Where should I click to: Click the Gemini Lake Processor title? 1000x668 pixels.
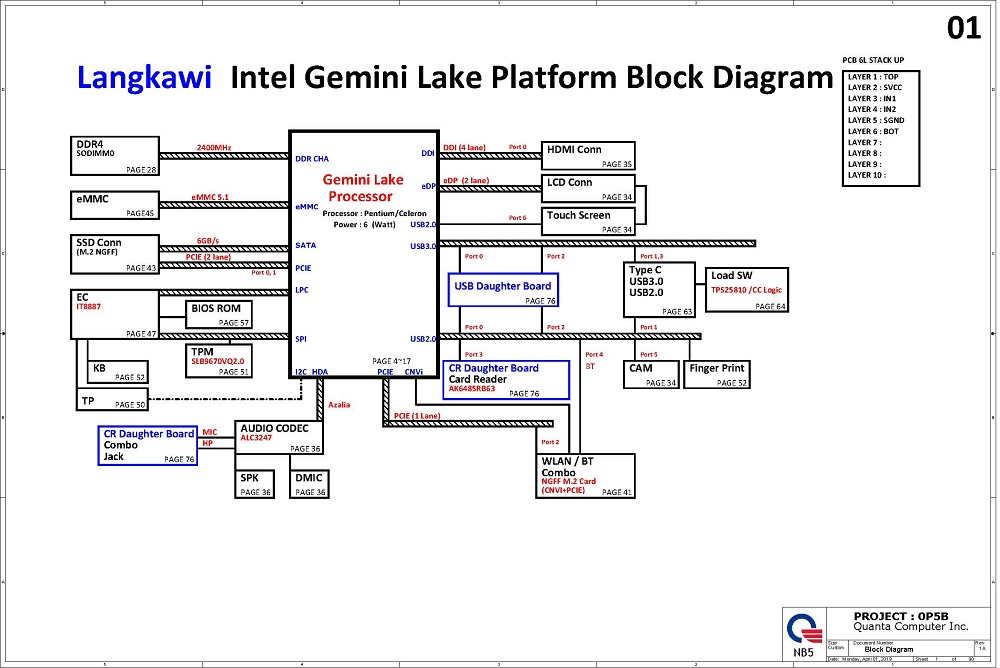point(362,188)
